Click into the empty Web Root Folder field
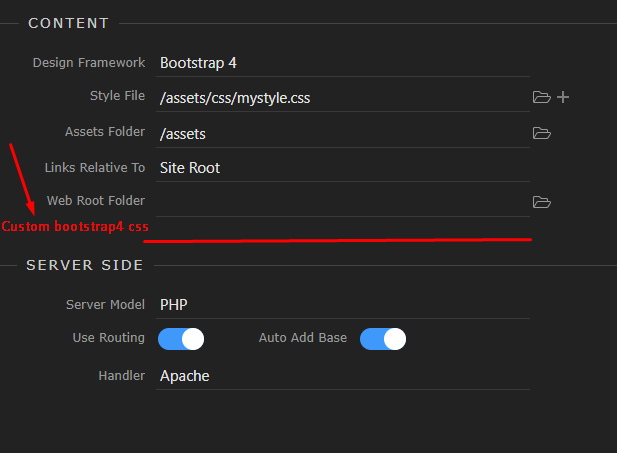This screenshot has height=453, width=617. pyautogui.click(x=343, y=202)
